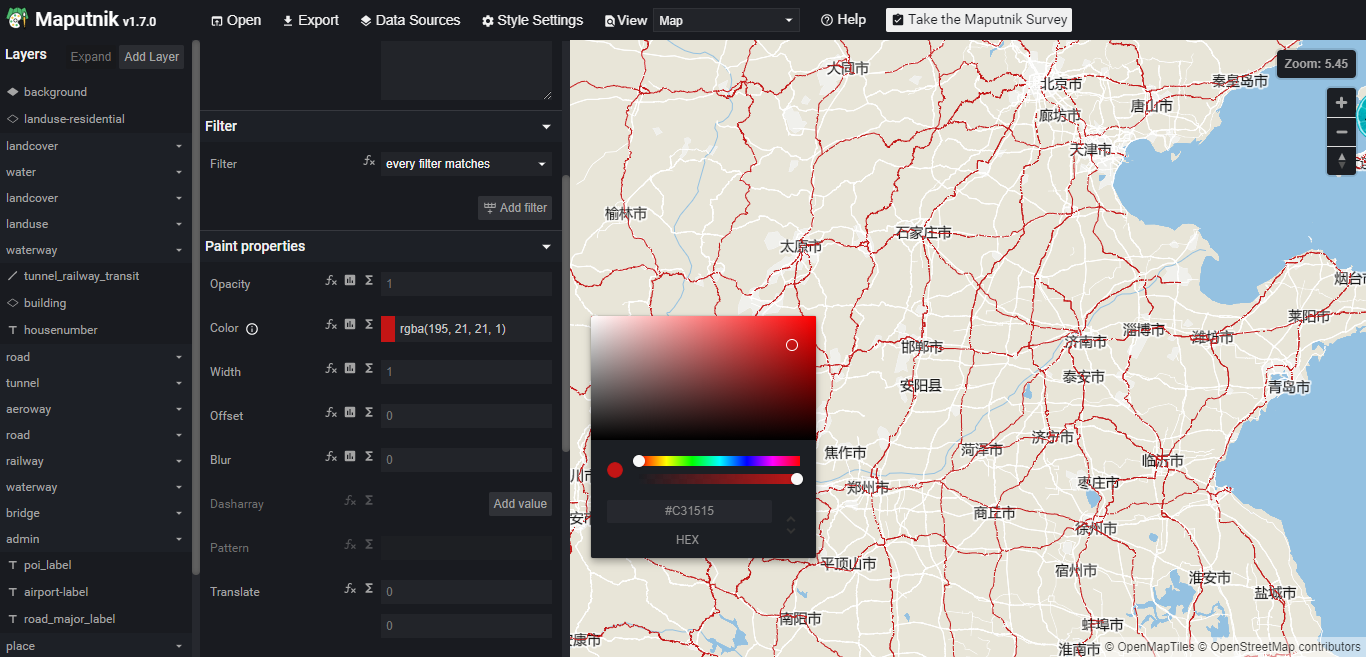Click the compass reset icon below zoom controls
1366x657 pixels.
1341,160
